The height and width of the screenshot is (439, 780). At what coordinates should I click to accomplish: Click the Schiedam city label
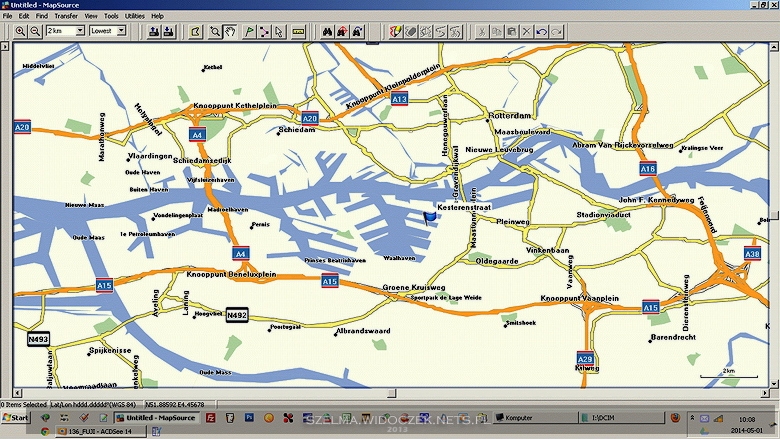coord(296,130)
